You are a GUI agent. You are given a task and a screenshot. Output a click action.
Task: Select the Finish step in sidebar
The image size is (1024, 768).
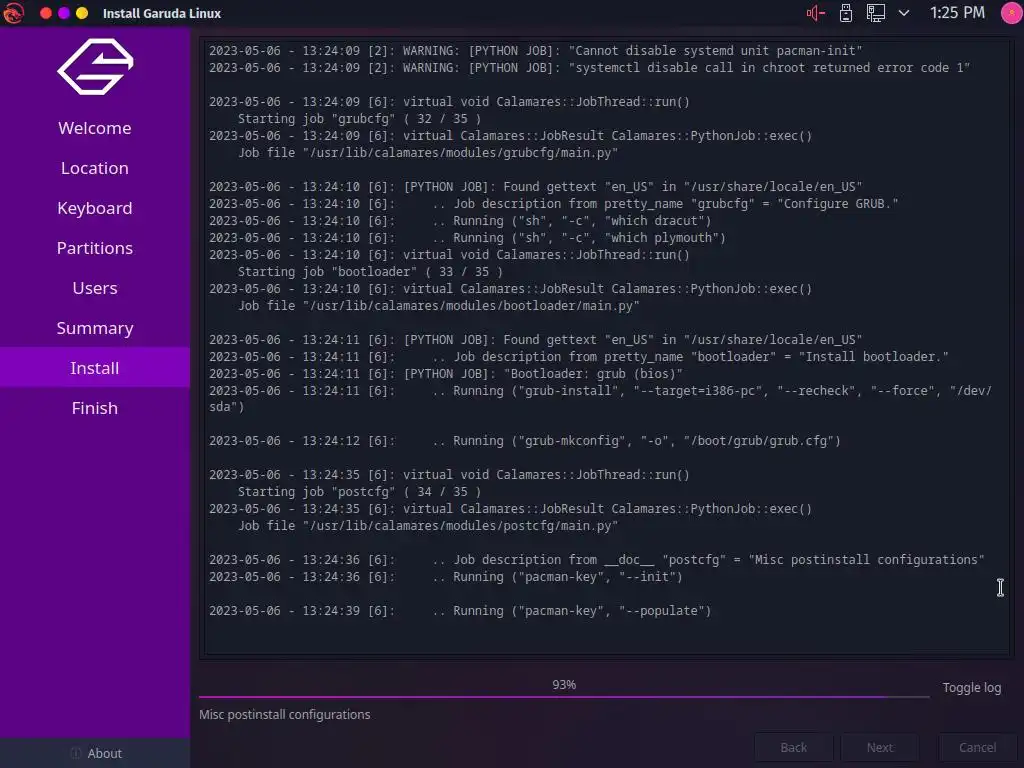pos(95,408)
